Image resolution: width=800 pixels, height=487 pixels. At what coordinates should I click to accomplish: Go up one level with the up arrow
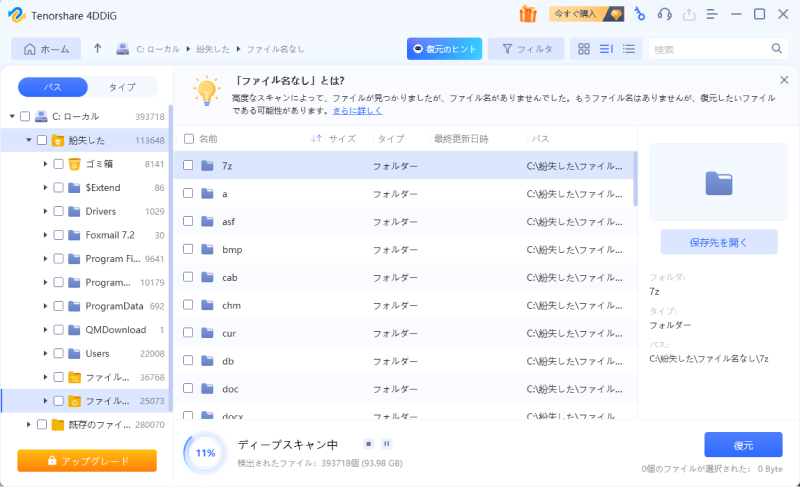97,48
